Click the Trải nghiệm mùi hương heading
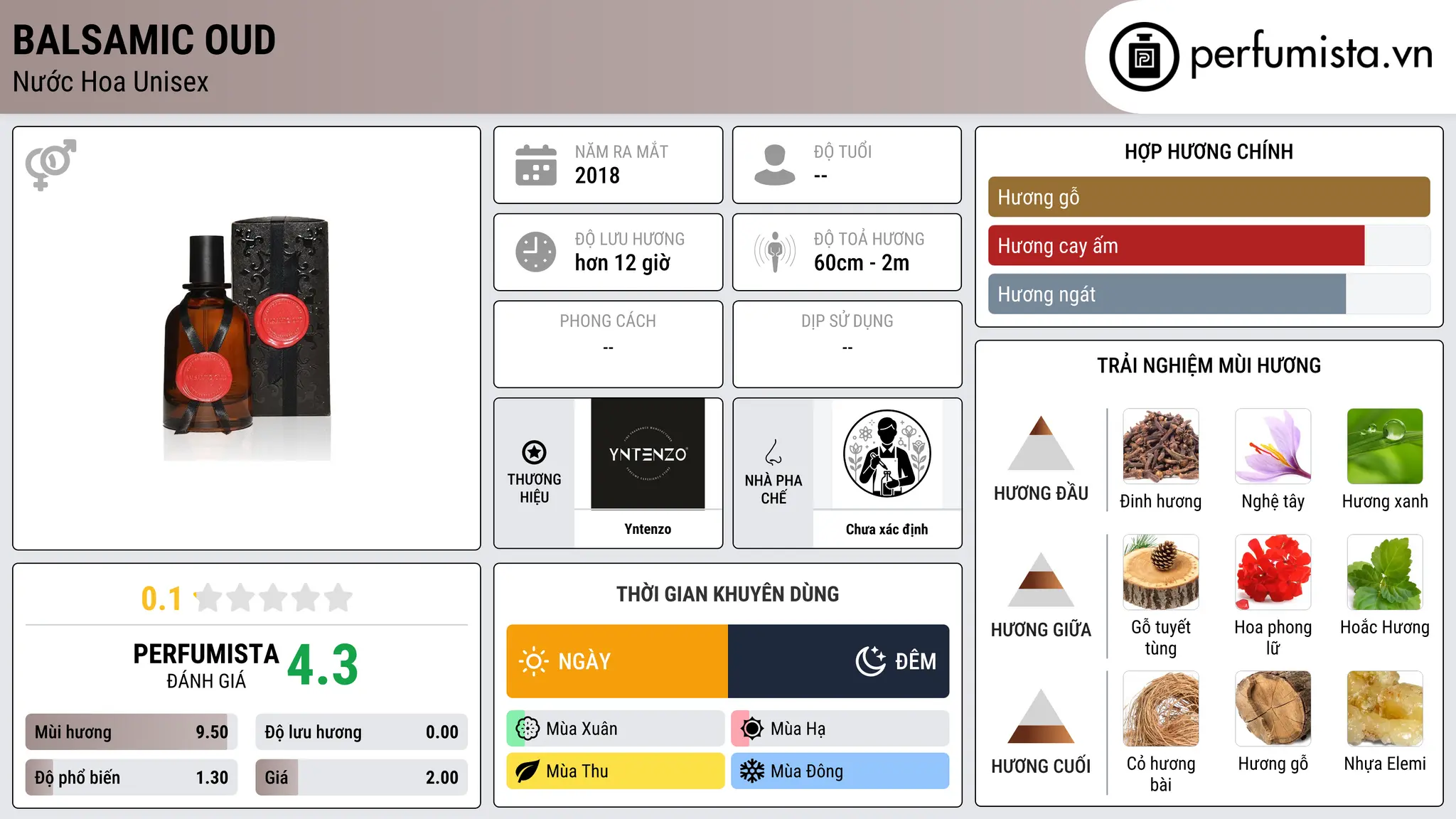The height and width of the screenshot is (819, 1456). tap(1209, 365)
